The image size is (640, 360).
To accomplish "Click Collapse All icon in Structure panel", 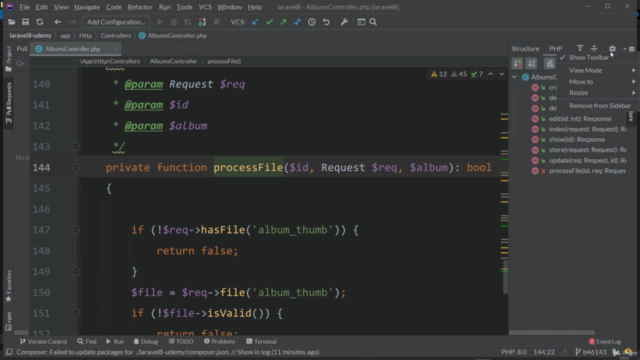I will click(594, 49).
